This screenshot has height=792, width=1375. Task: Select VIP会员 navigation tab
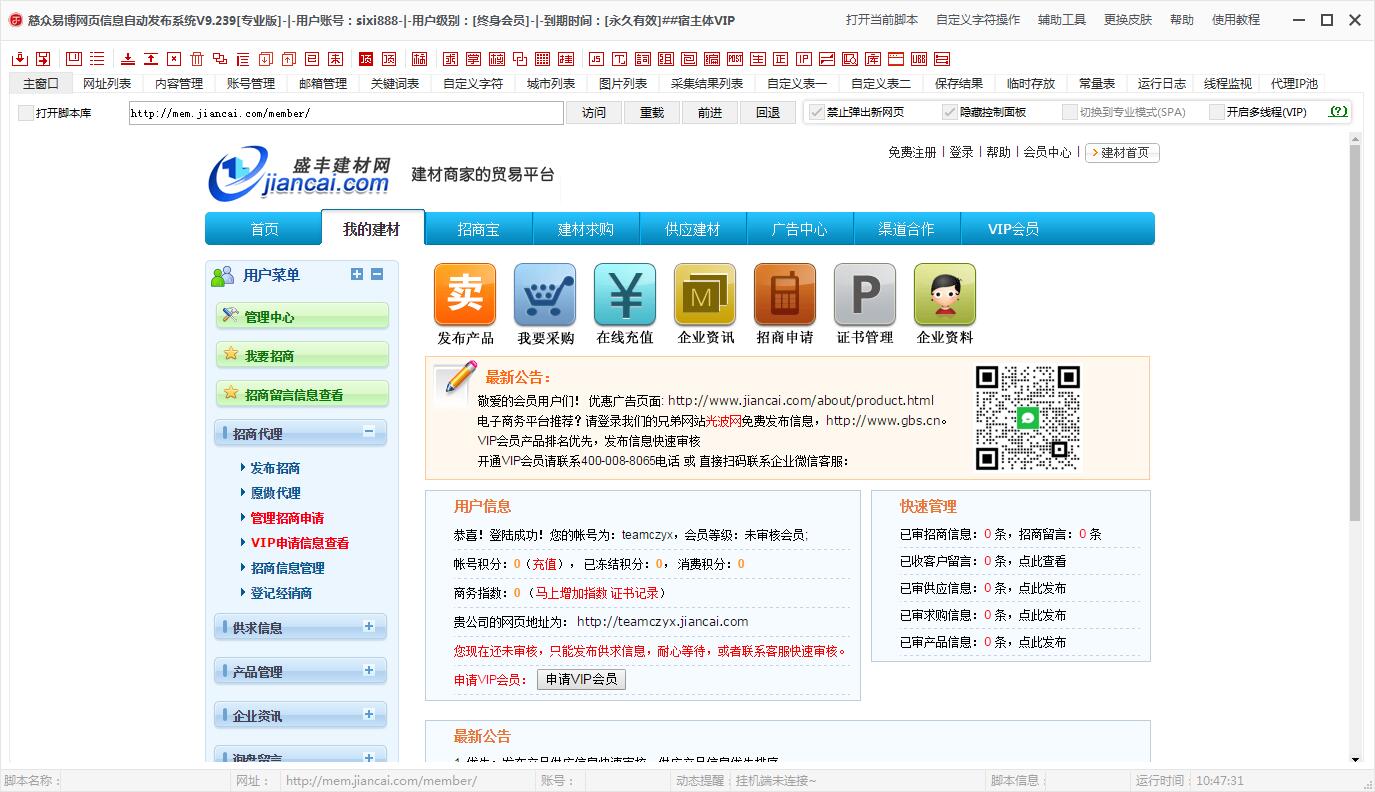1013,229
